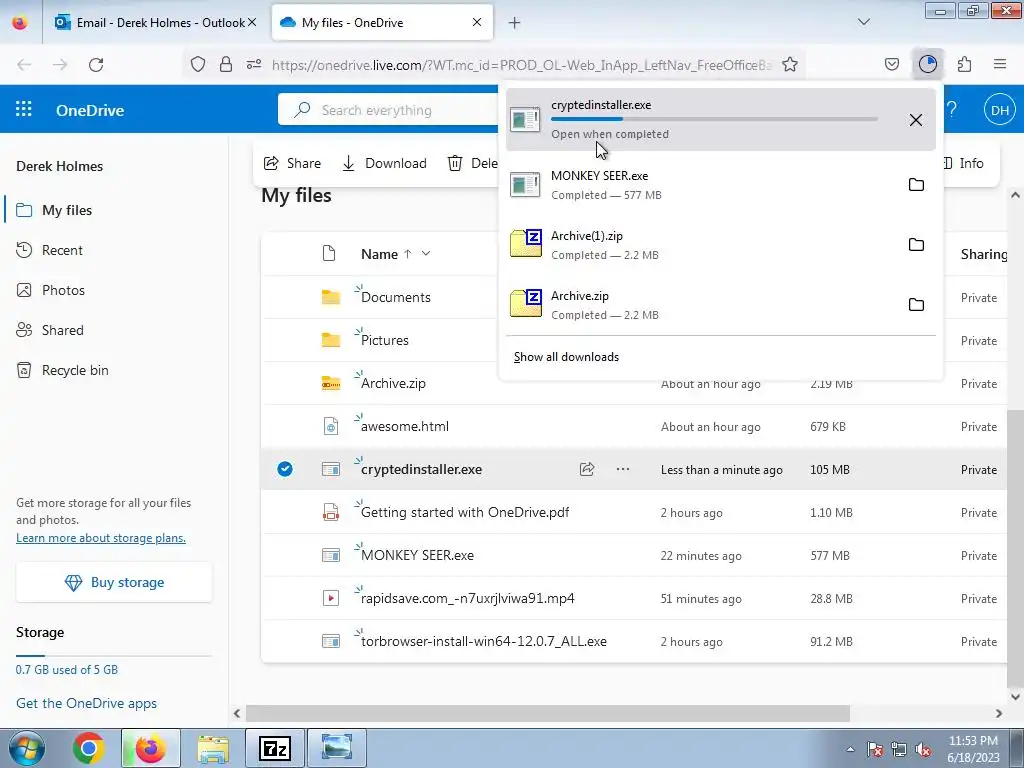Open Shared in the sidebar
The image size is (1024, 768).
(63, 330)
